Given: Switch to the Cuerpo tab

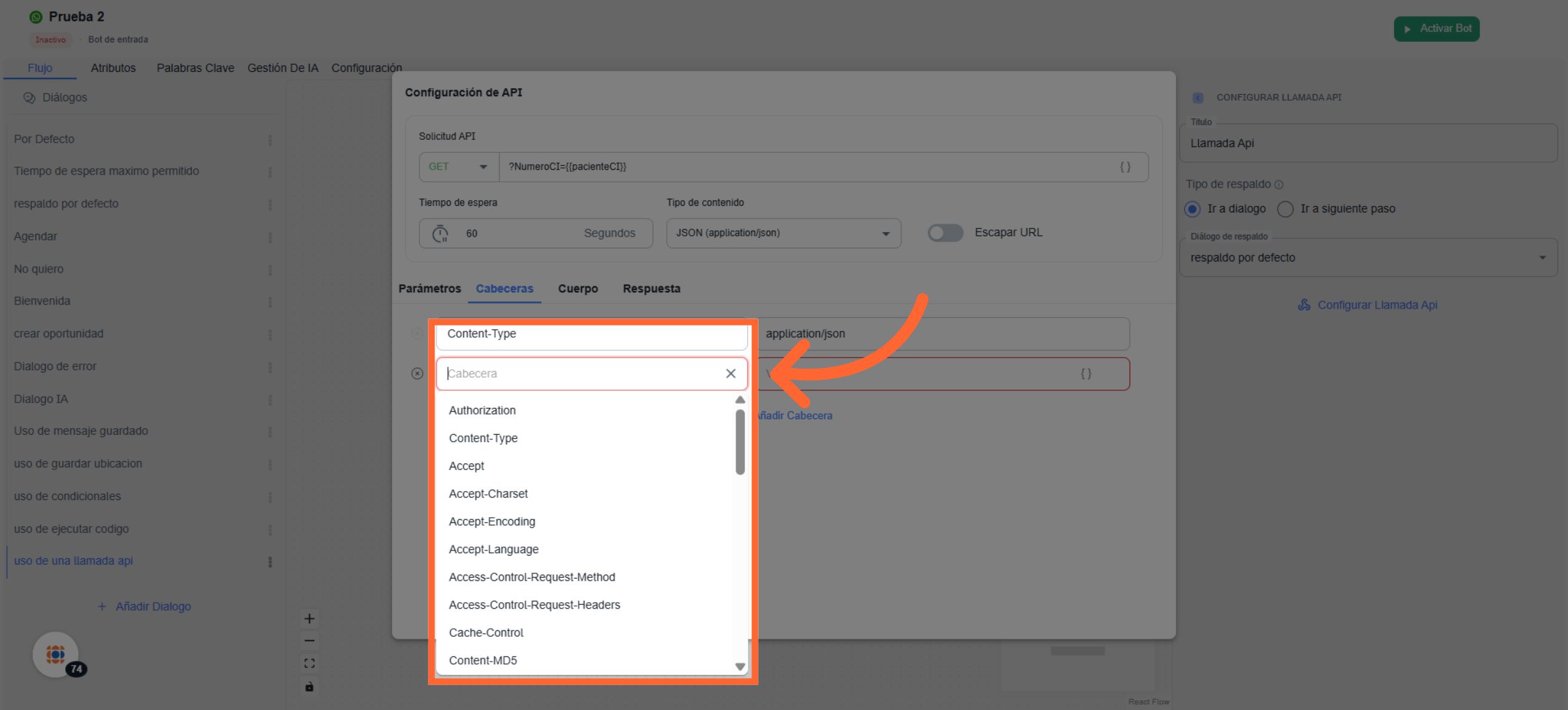Looking at the screenshot, I should (578, 288).
